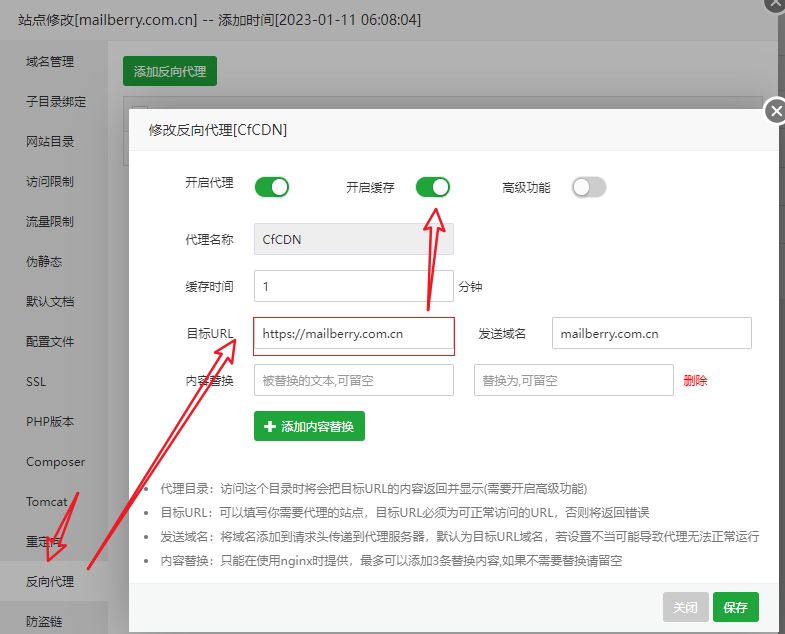Click the 添加反向代理 button
Viewport: 785px width, 634px height.
(x=170, y=71)
